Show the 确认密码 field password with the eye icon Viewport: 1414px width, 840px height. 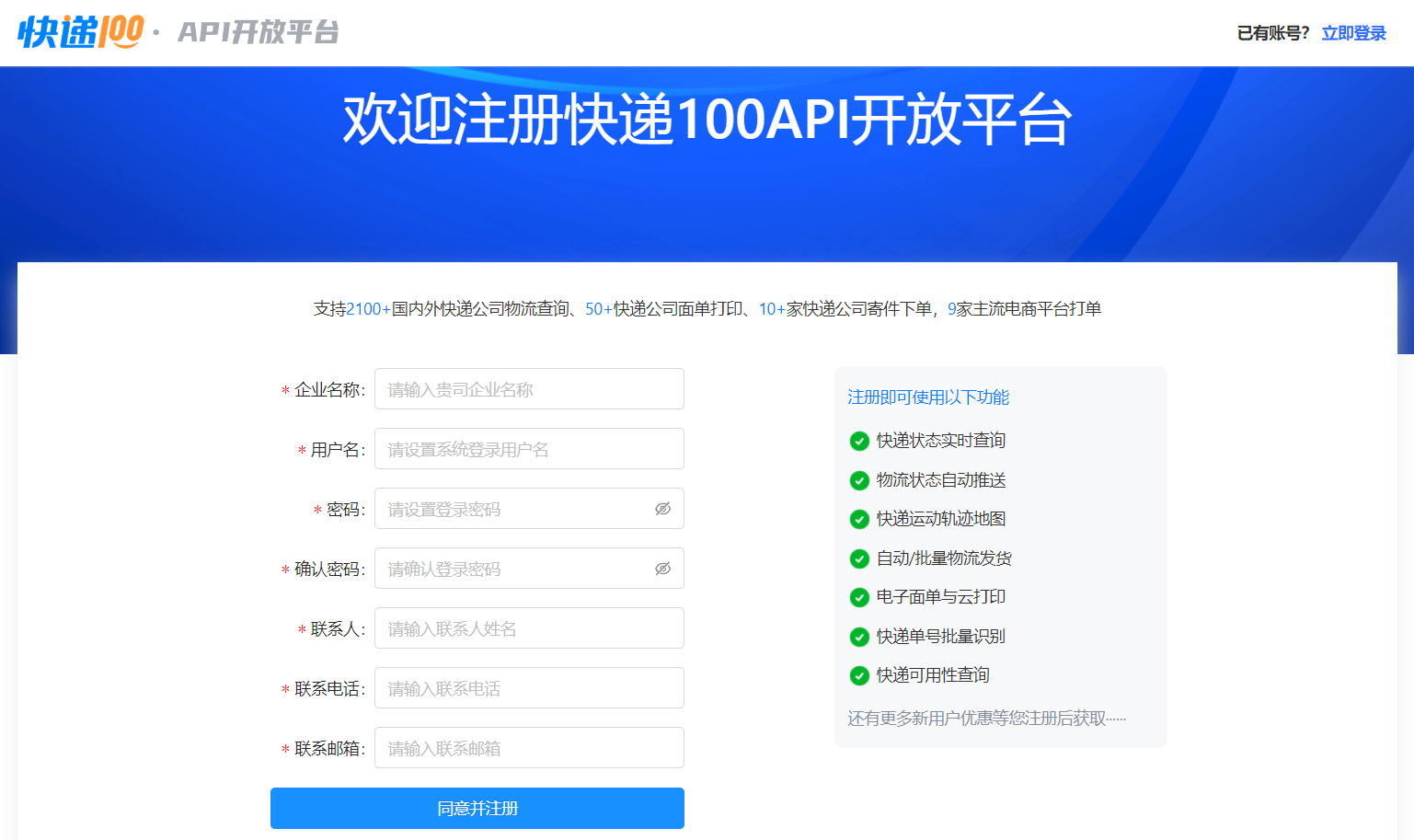(x=662, y=568)
